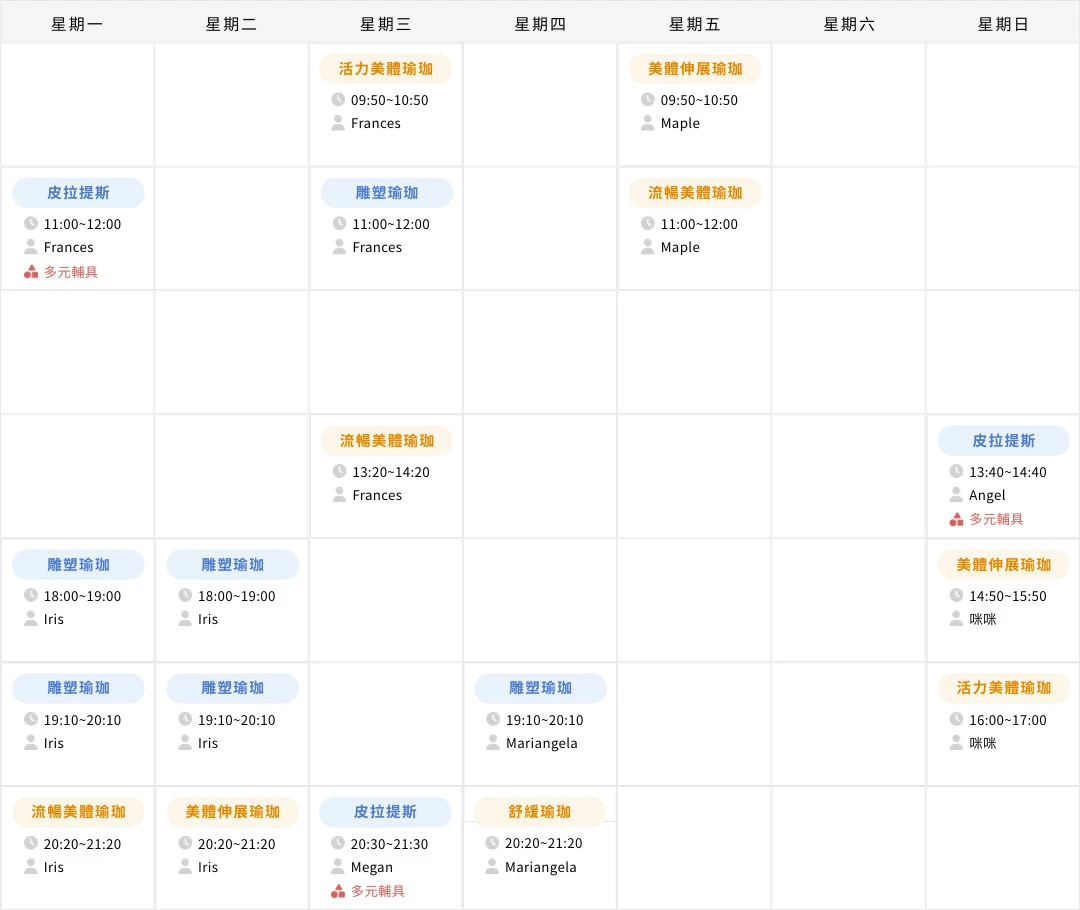Open Friday's 流暢美體瑜珈 class badge
Screen dimensions: 1080x910
(694, 192)
